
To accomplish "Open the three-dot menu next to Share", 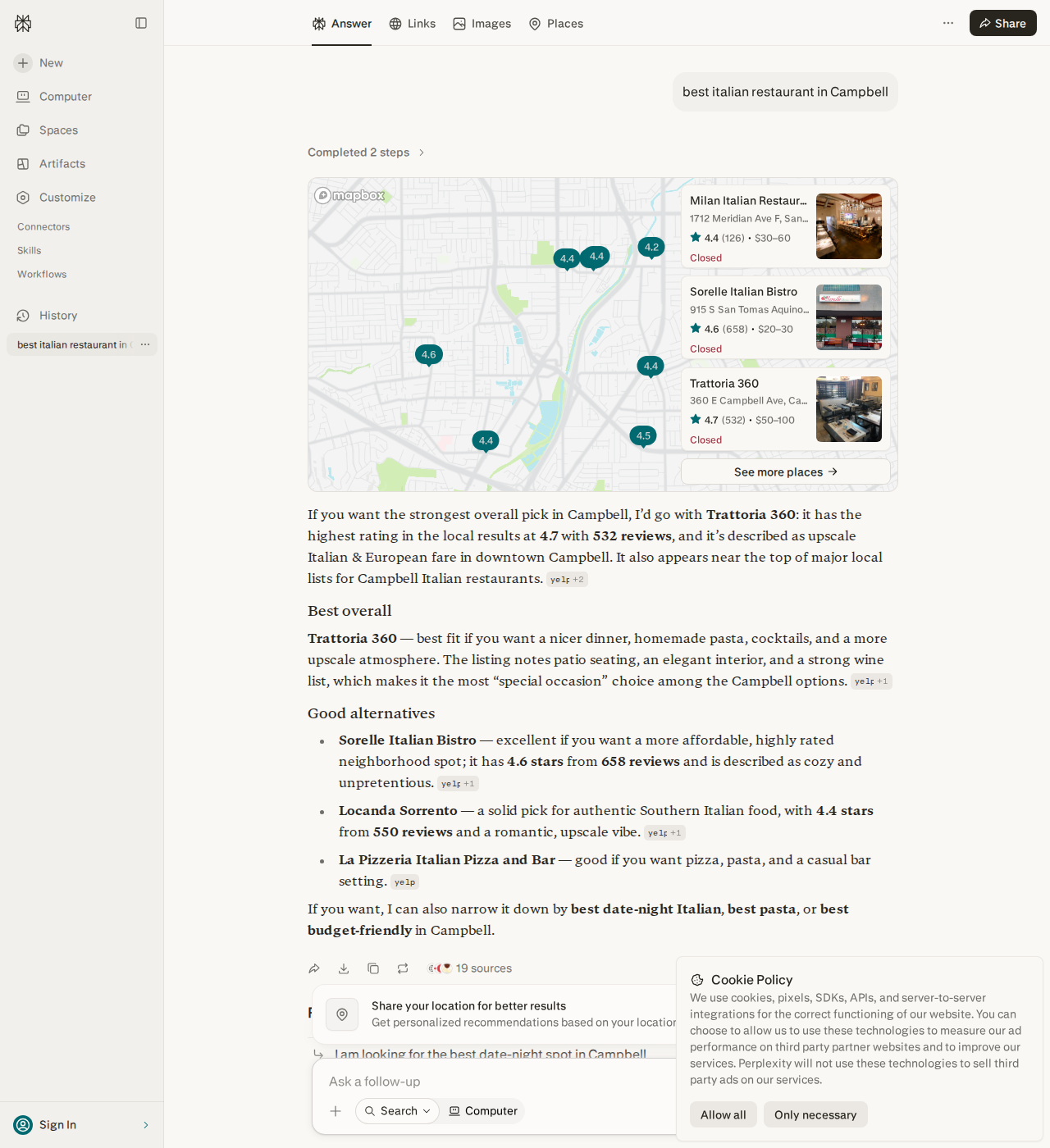I will [x=948, y=23].
